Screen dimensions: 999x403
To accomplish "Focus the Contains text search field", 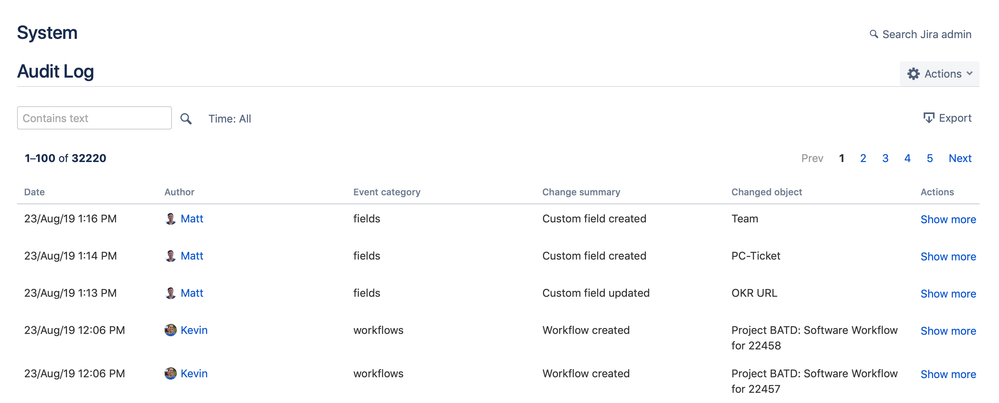I will click(x=94, y=118).
